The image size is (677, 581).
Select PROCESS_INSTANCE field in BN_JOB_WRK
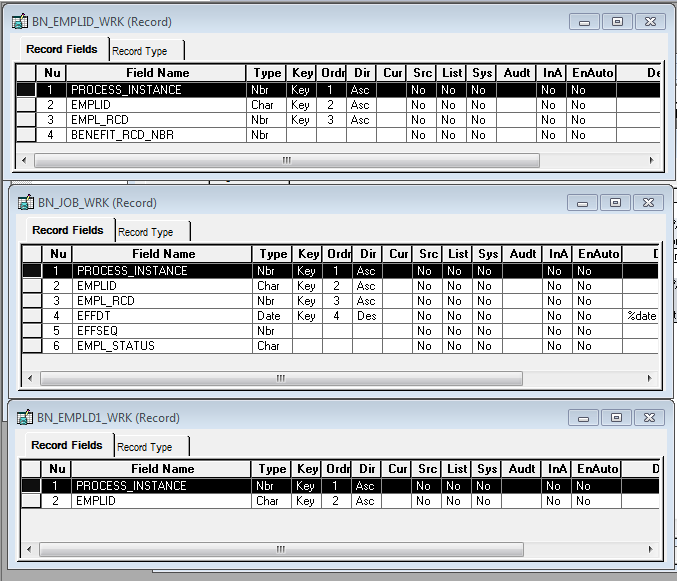(x=162, y=271)
